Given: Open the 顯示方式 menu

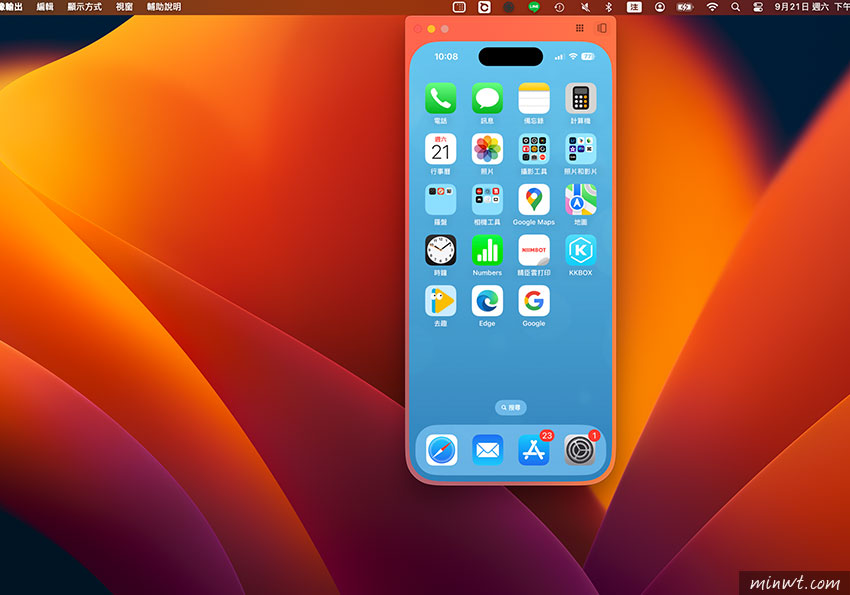Looking at the screenshot, I should 85,7.
